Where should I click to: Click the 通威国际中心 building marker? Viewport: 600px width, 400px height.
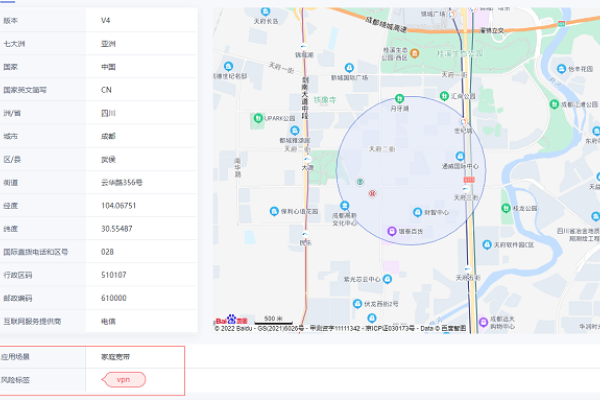[460, 156]
